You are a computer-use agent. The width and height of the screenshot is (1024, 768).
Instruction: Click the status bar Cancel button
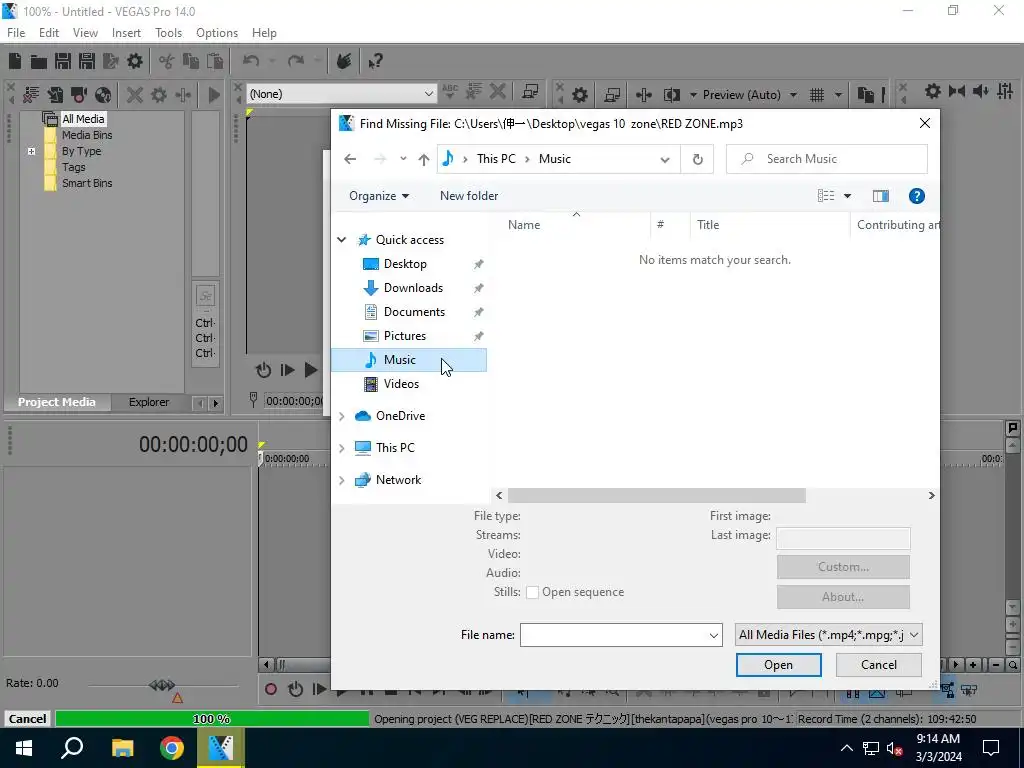click(27, 719)
